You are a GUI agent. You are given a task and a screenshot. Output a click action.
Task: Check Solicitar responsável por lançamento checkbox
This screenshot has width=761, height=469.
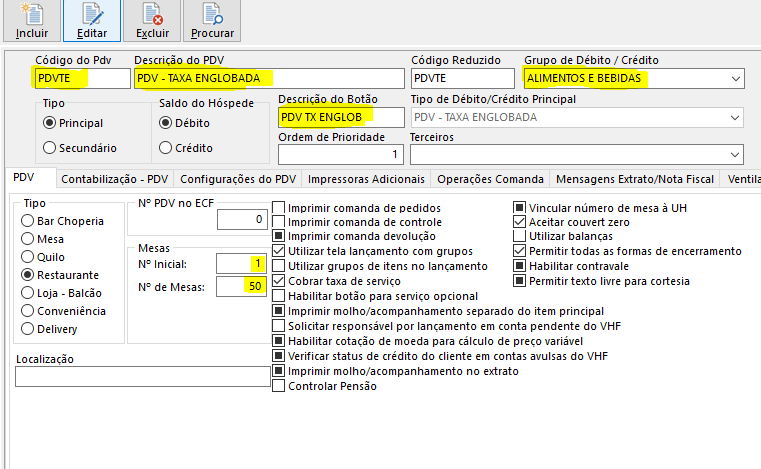pyautogui.click(x=279, y=326)
